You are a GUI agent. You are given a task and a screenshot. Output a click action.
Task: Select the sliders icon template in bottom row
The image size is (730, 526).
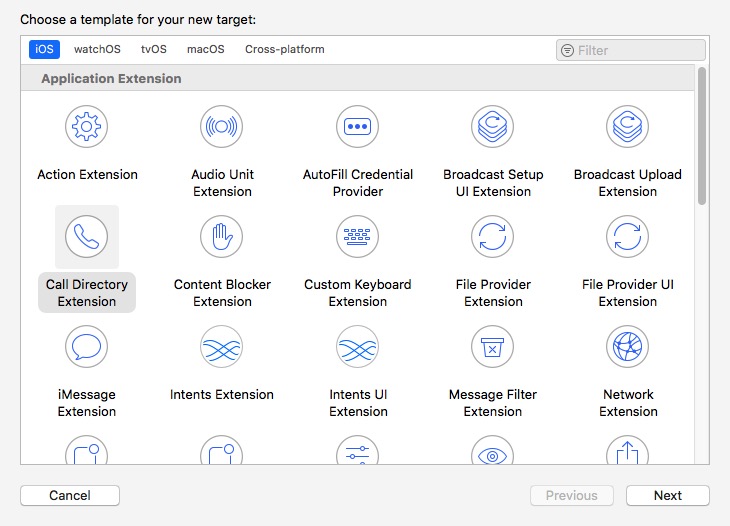click(358, 451)
